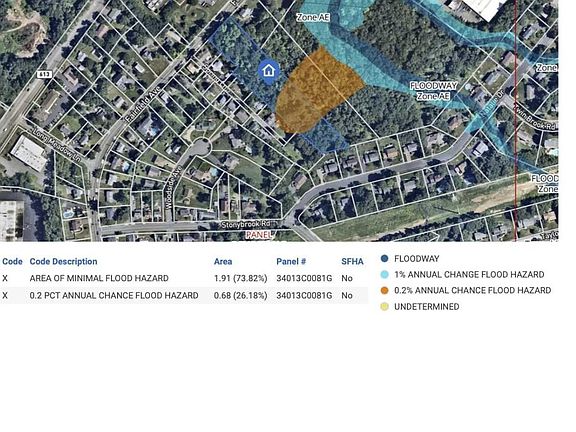
Task: Click the red PANEL label on map
Action: pos(259,234)
